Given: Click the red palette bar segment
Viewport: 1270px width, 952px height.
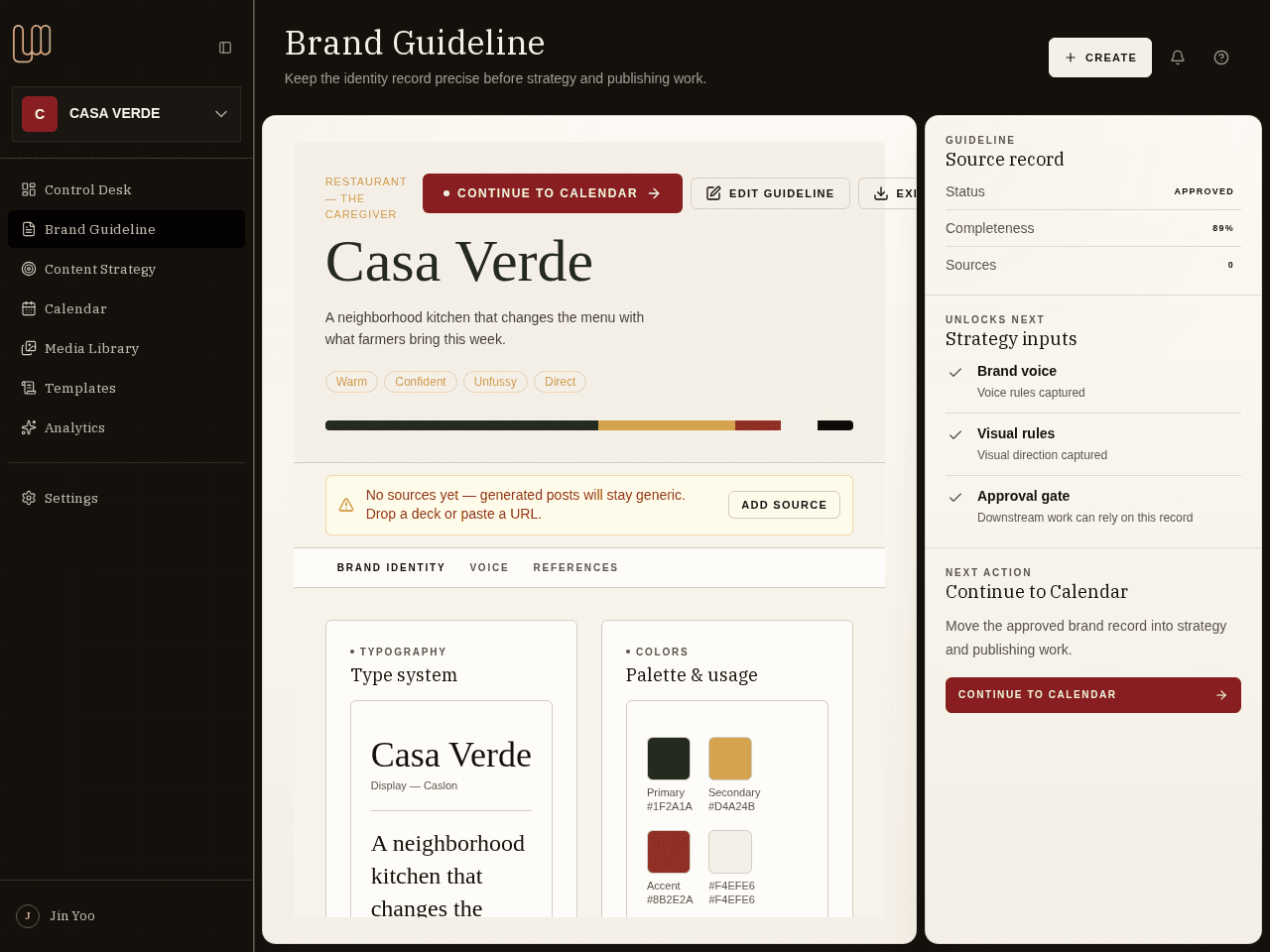Looking at the screenshot, I should coord(758,425).
